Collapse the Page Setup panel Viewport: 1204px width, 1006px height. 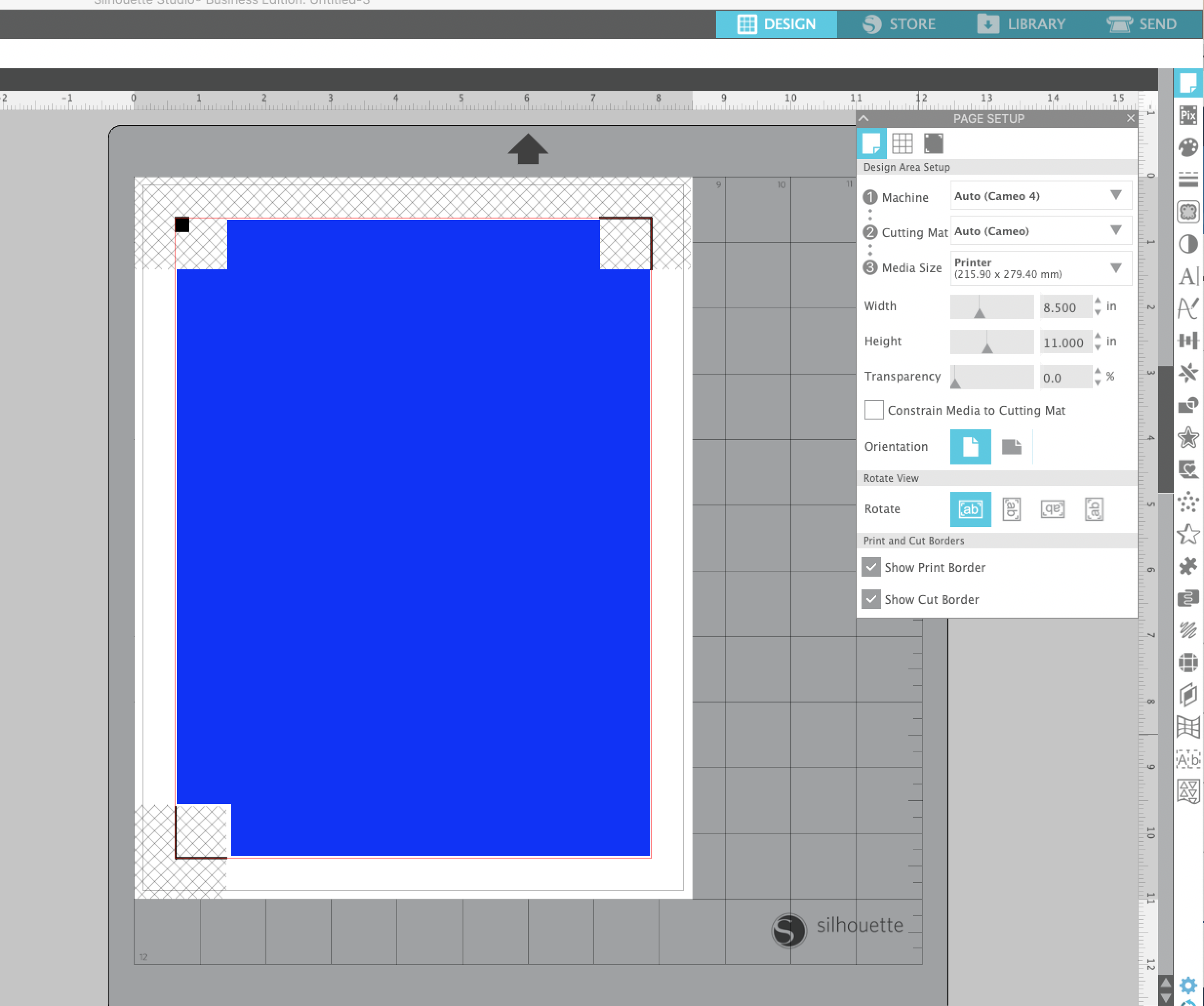(x=864, y=119)
